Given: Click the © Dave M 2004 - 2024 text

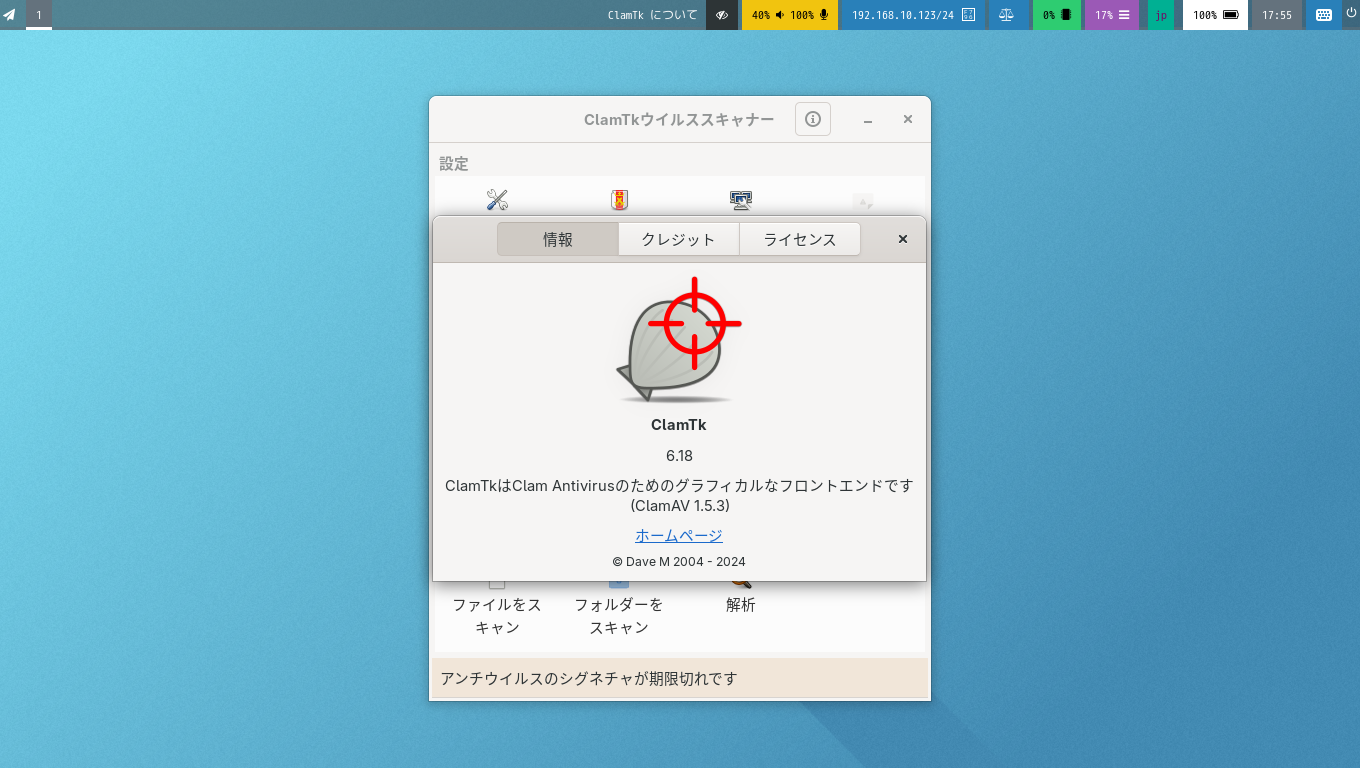Looking at the screenshot, I should point(679,562).
